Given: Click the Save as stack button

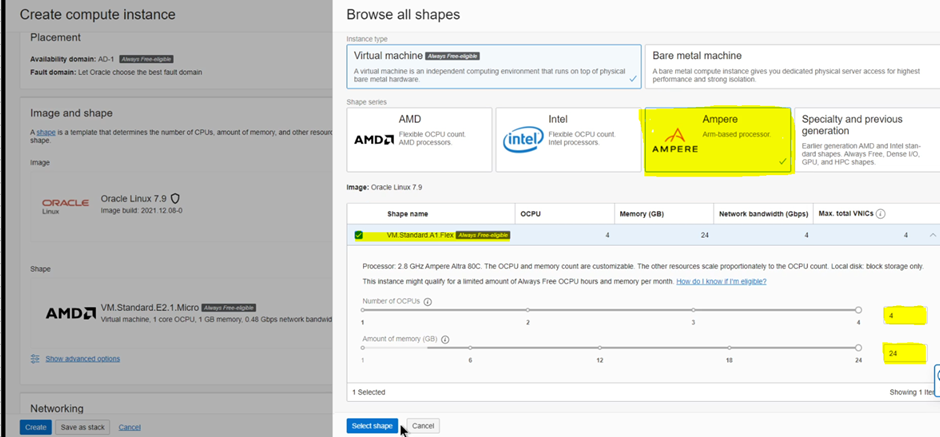Looking at the screenshot, I should tap(83, 427).
